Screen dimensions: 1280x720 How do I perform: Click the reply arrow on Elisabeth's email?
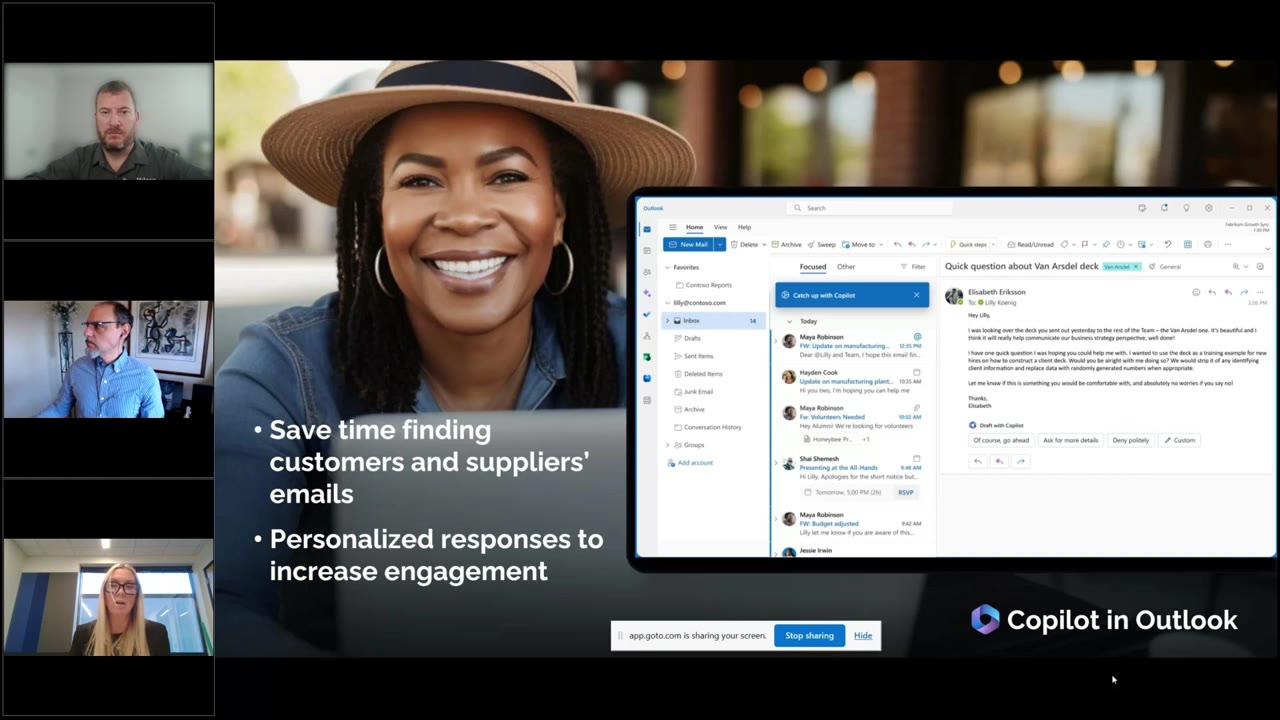(x=1212, y=292)
